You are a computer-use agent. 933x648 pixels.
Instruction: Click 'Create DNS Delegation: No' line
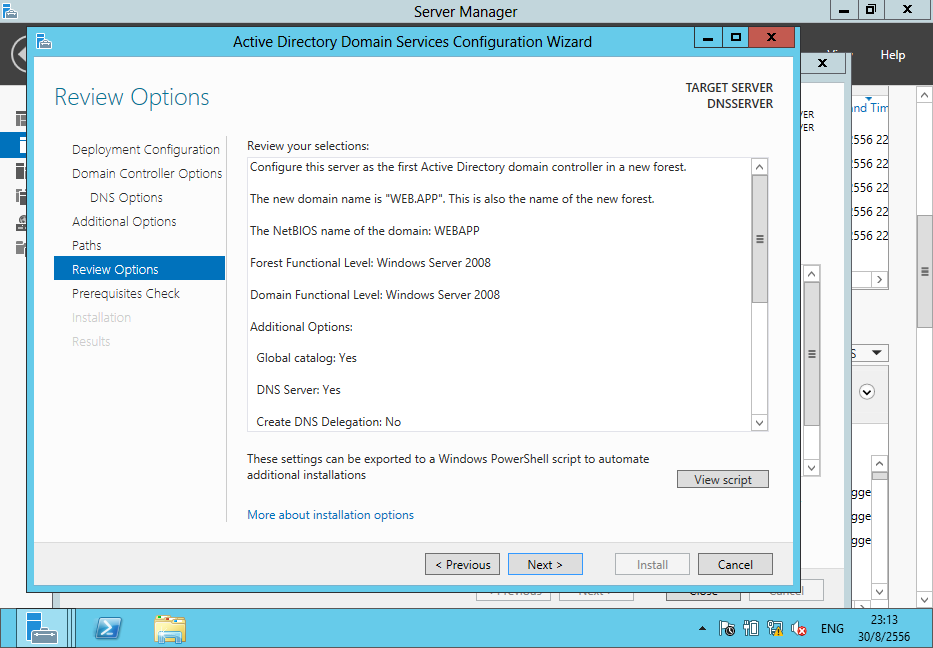328,422
